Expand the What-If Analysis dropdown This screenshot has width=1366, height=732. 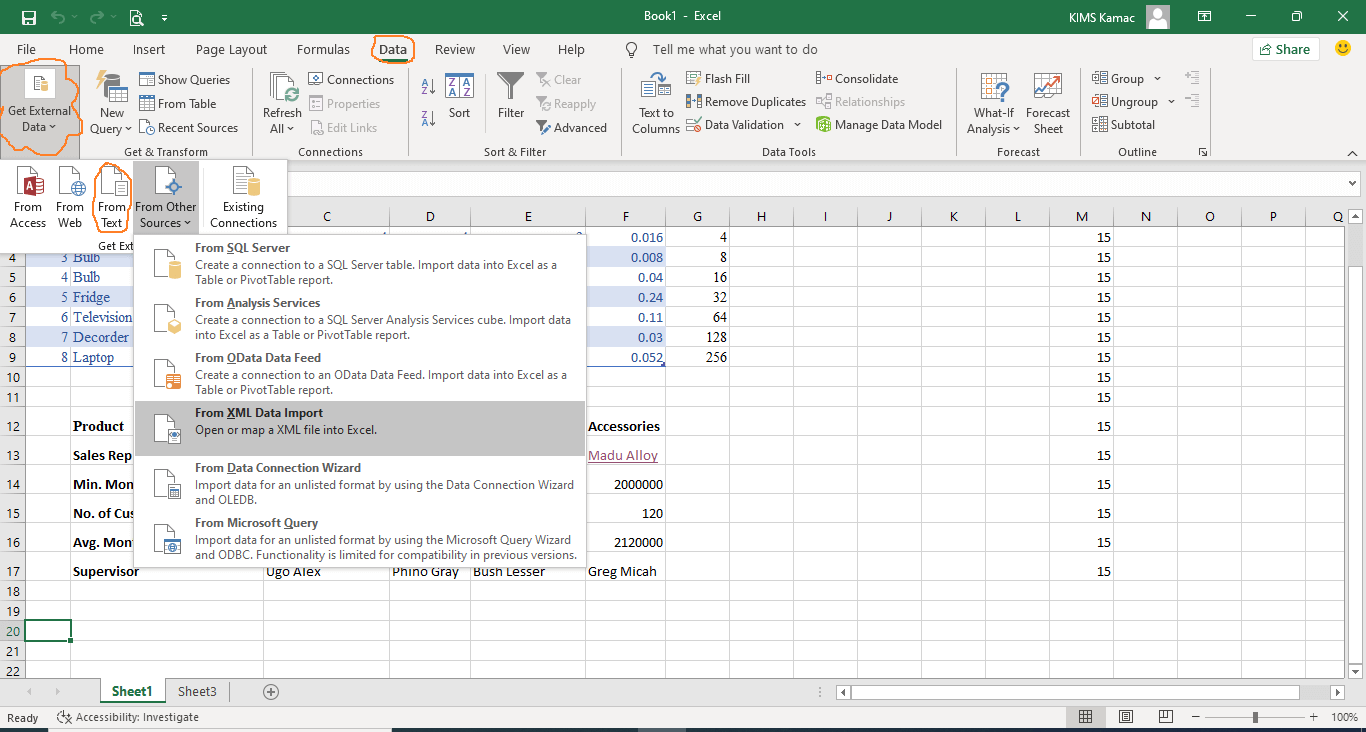point(992,103)
